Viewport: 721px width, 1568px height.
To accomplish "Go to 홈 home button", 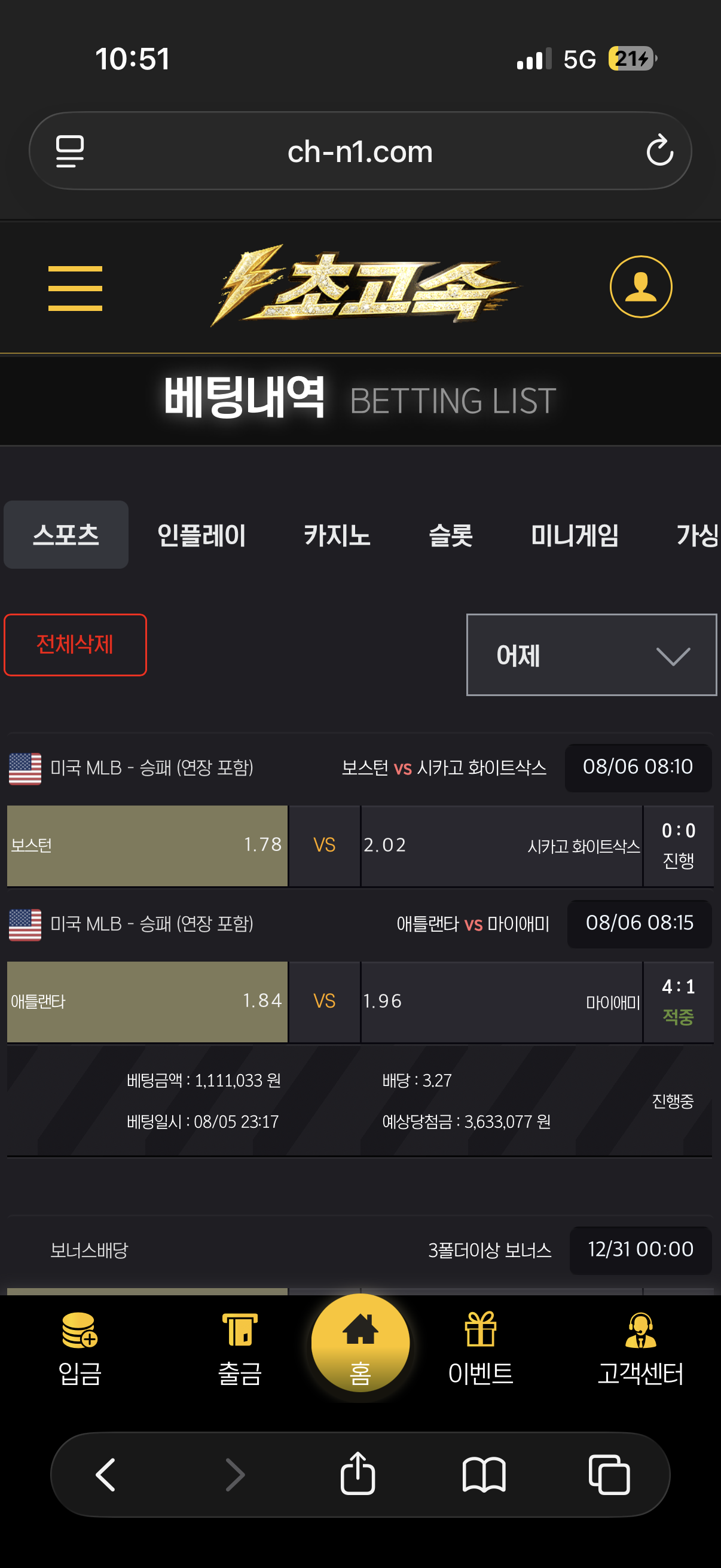I will [x=360, y=1343].
